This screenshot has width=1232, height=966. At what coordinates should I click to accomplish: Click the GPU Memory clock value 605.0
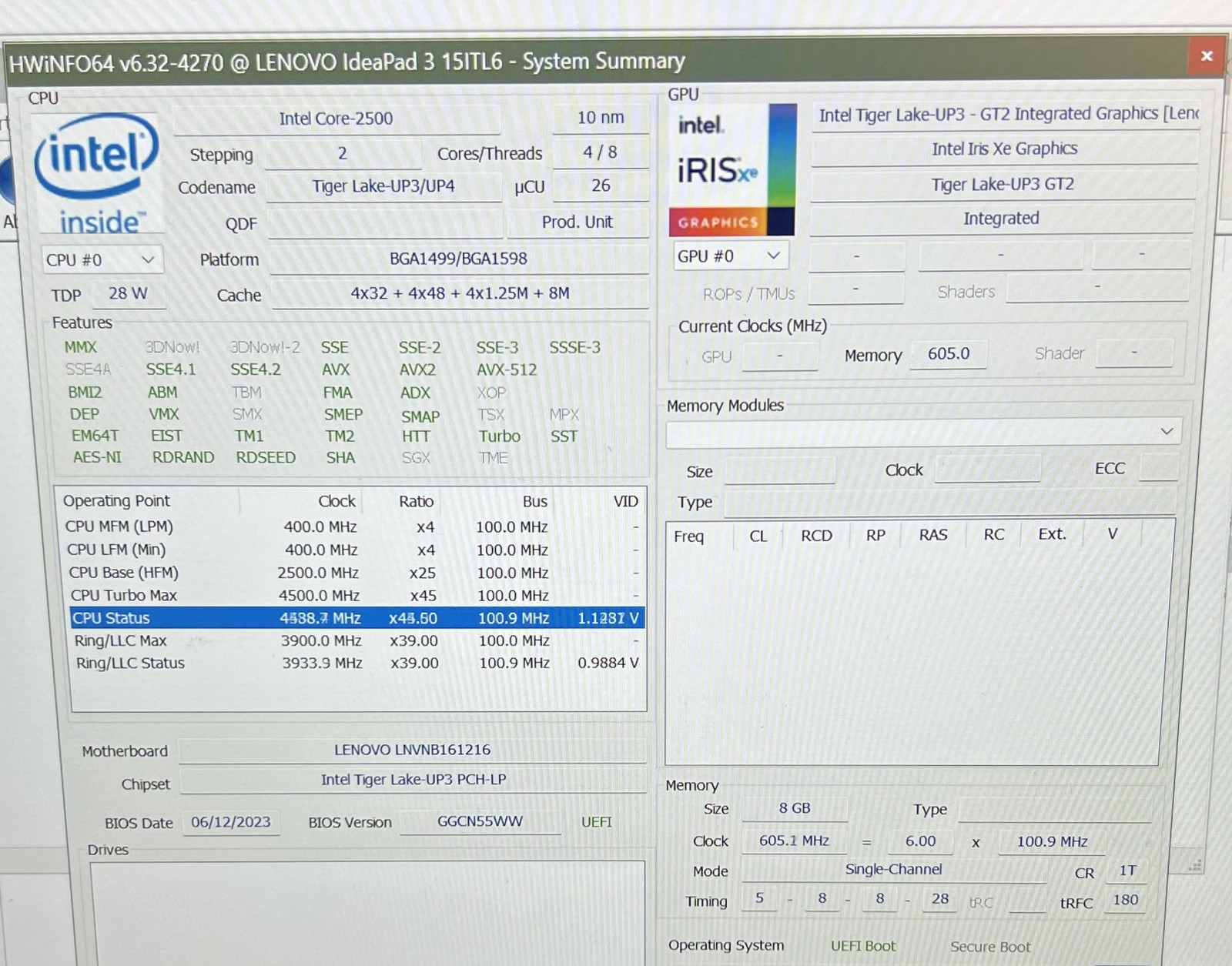click(949, 354)
